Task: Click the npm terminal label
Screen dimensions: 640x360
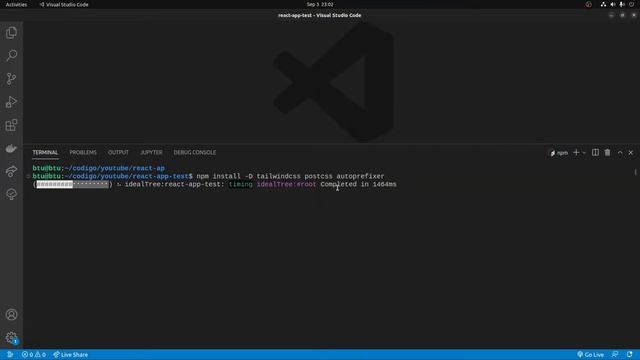Action: 559,153
